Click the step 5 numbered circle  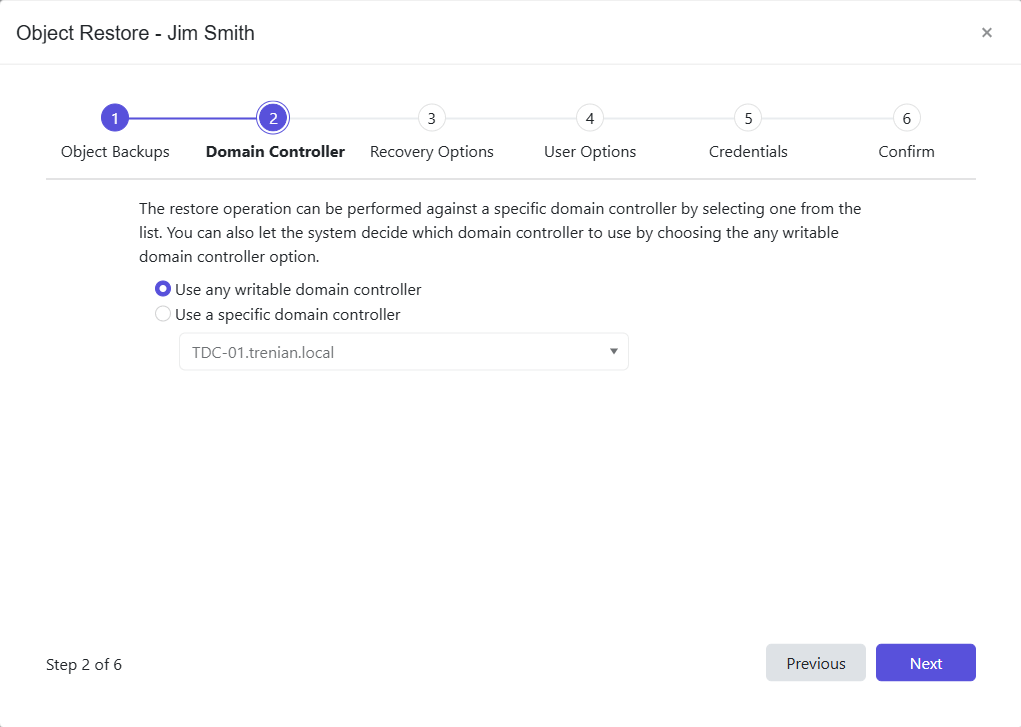click(748, 117)
